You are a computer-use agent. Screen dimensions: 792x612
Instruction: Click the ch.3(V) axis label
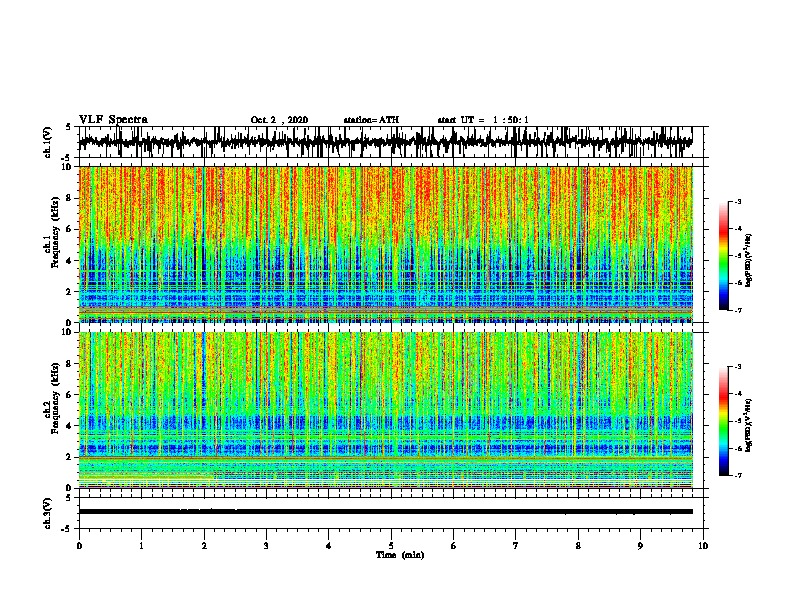coord(48,513)
